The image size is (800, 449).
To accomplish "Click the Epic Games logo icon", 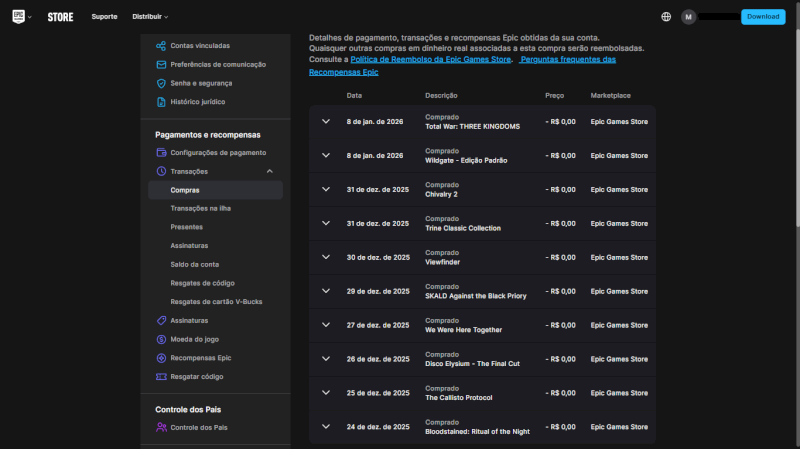I will tap(19, 16).
